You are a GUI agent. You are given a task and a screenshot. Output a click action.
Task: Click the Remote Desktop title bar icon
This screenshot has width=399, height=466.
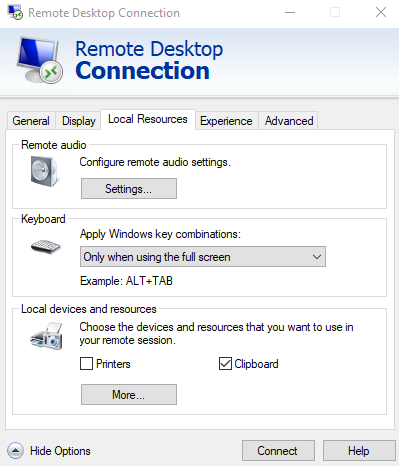click(15, 13)
